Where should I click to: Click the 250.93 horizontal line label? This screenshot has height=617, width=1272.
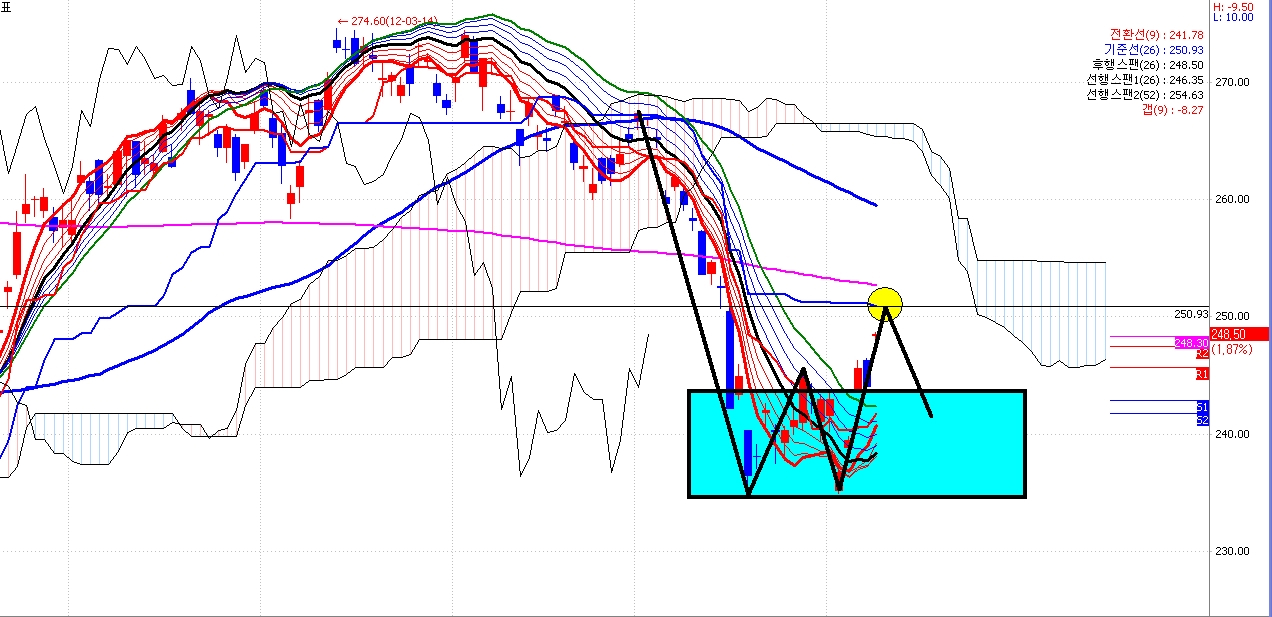(1189, 314)
